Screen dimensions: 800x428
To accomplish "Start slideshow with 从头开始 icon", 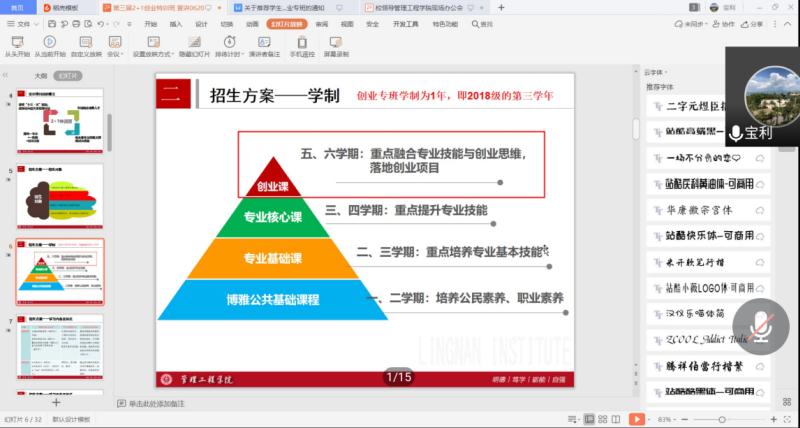I will (x=15, y=42).
